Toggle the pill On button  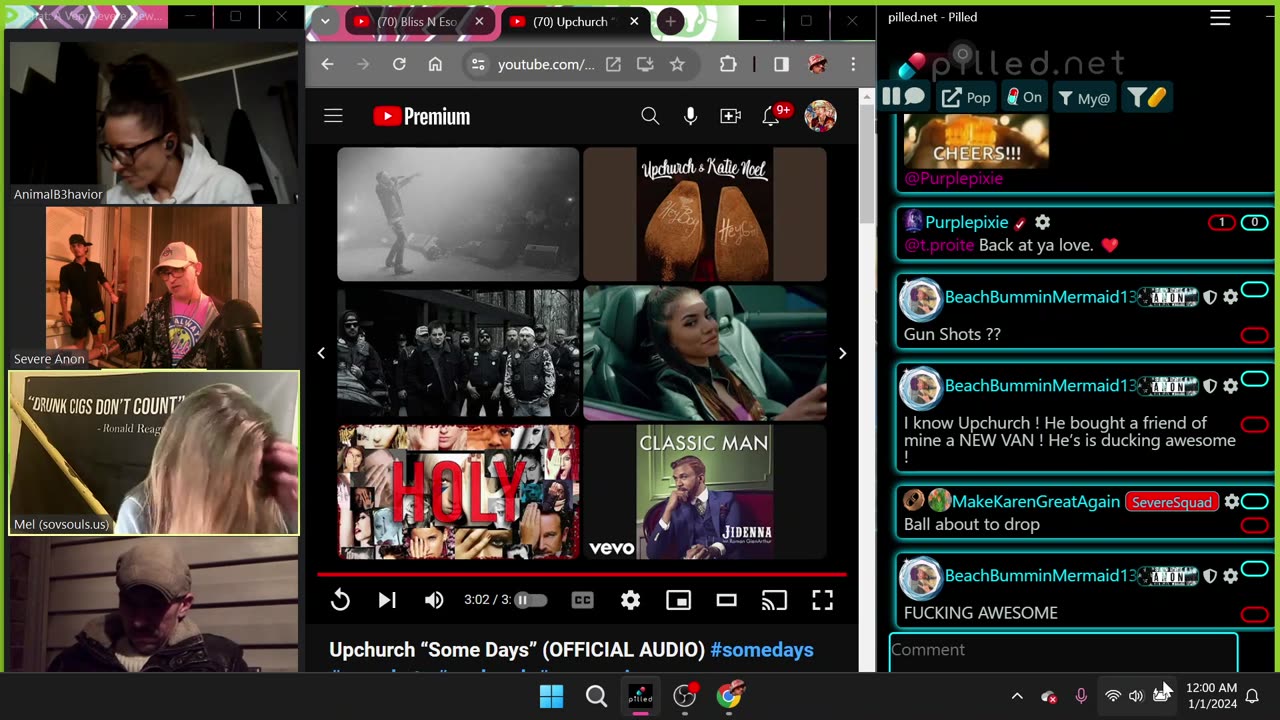point(1025,97)
